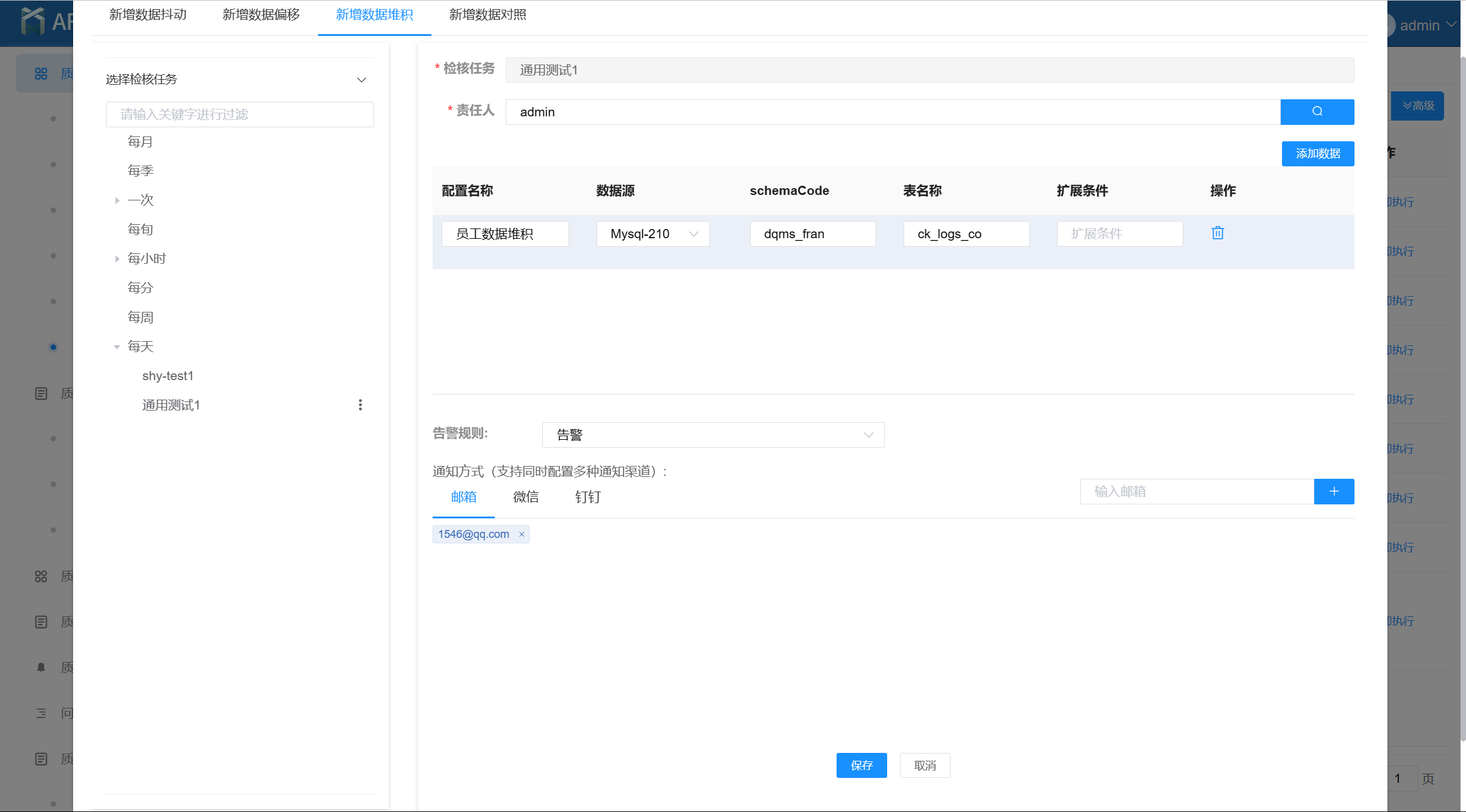Click the app logo in top-left corner
This screenshot has width=1466, height=812.
pyautogui.click(x=33, y=21)
